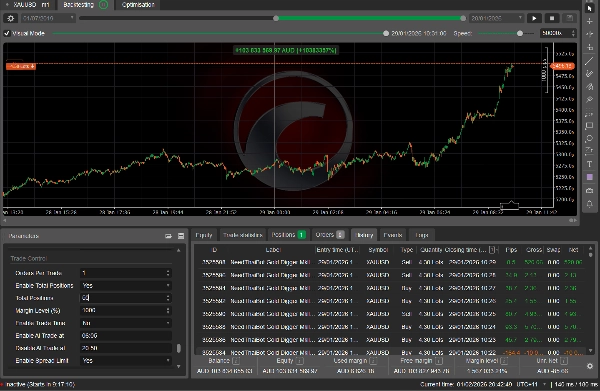Select the ellipse shape tool
Screen dimensions: 600x391
589,138
